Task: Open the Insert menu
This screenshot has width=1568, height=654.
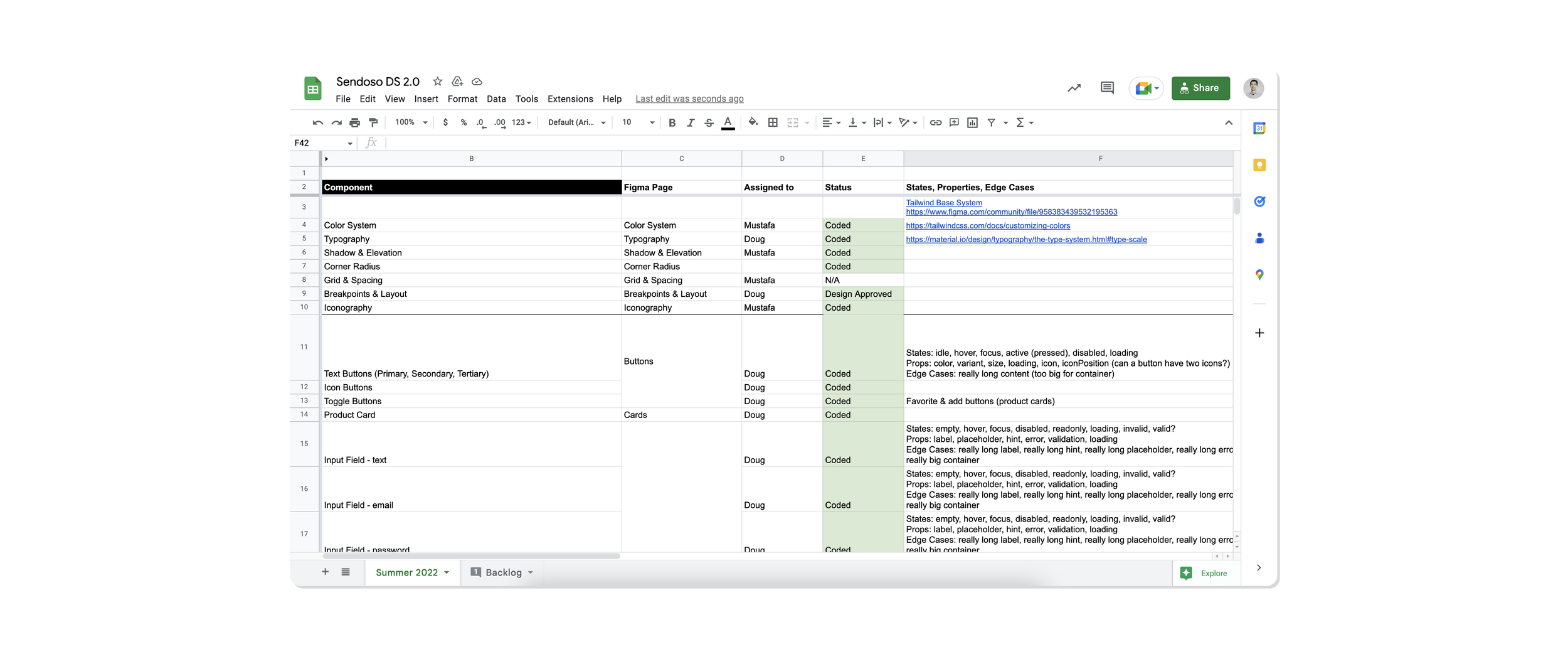Action: [426, 99]
